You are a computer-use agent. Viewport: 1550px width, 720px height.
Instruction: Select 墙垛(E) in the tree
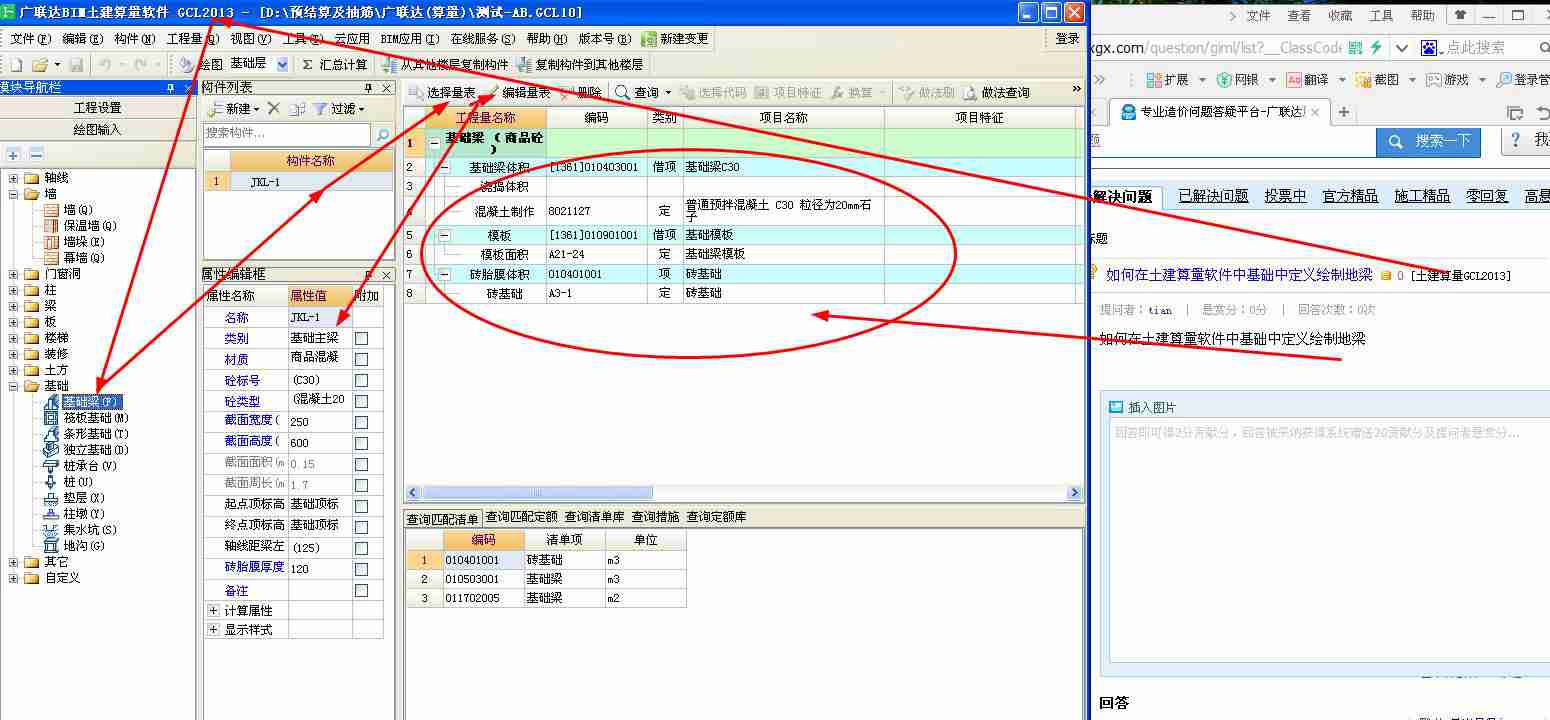[84, 242]
